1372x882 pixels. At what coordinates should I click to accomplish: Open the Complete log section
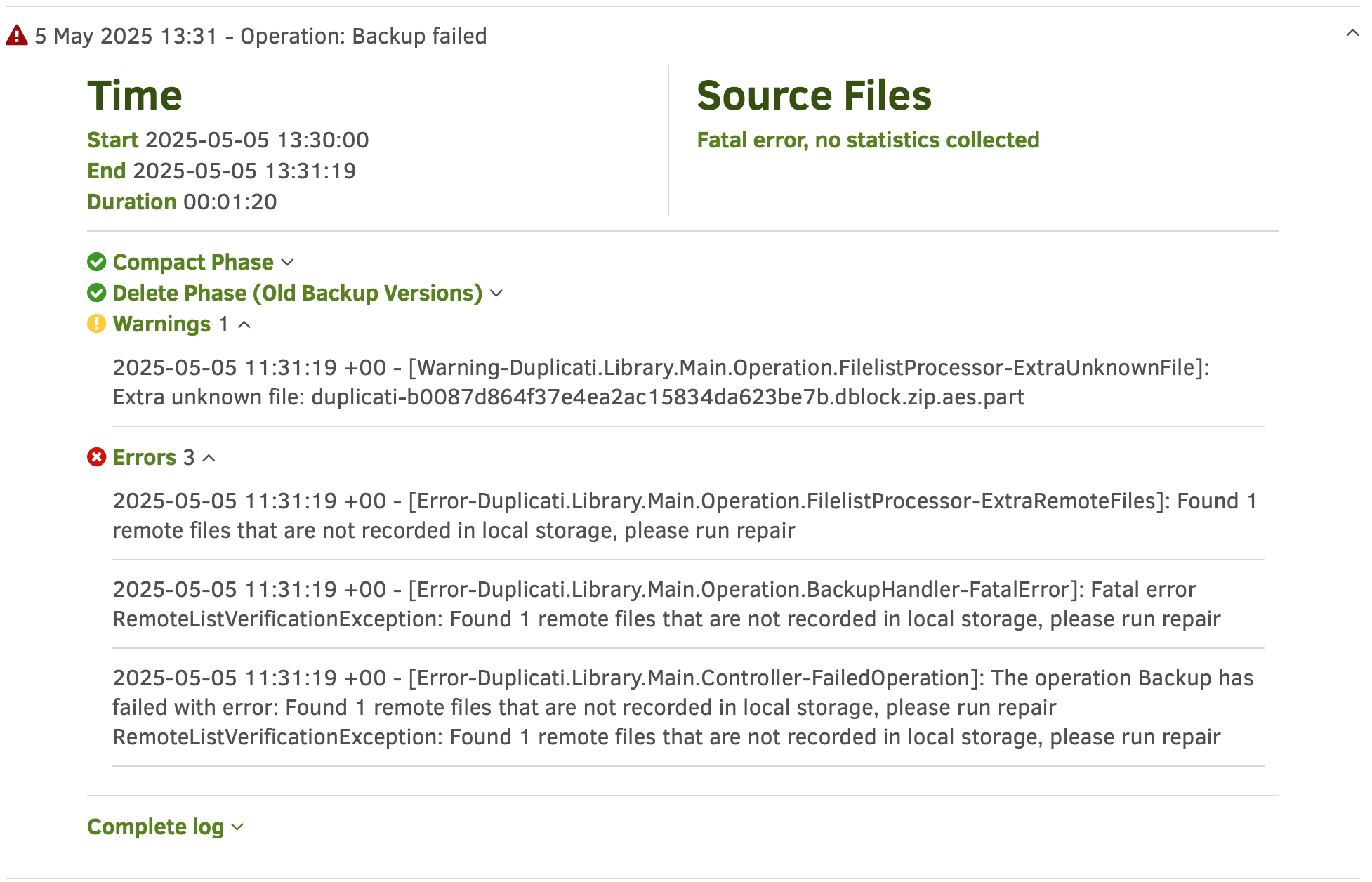pos(156,827)
